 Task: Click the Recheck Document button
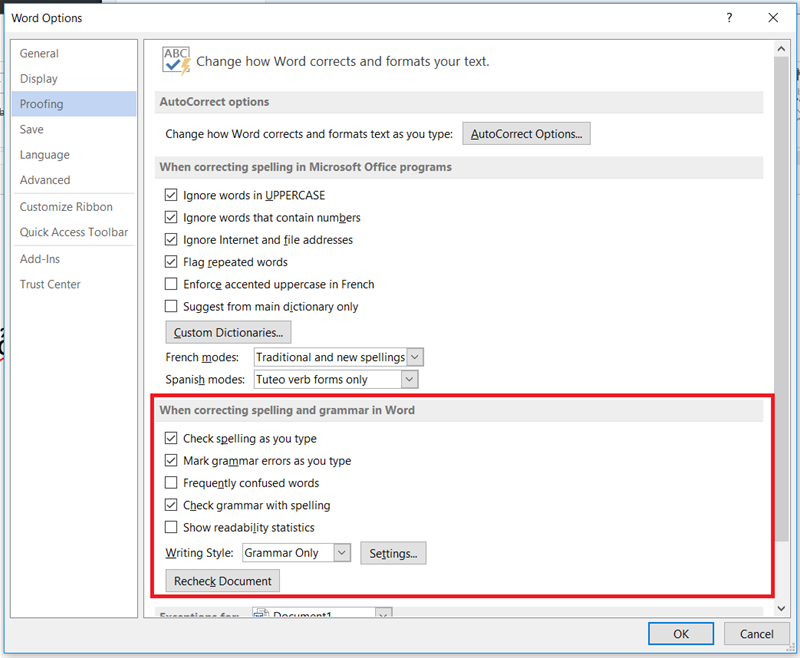223,581
